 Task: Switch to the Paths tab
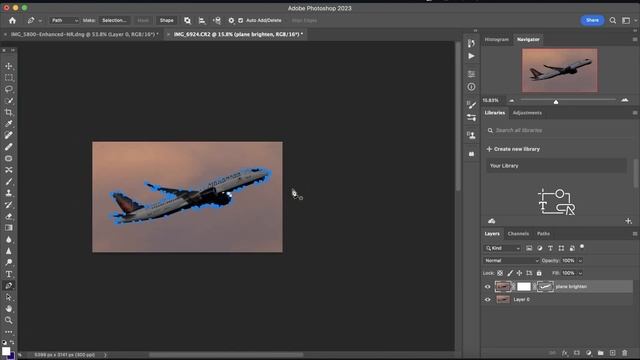543,234
